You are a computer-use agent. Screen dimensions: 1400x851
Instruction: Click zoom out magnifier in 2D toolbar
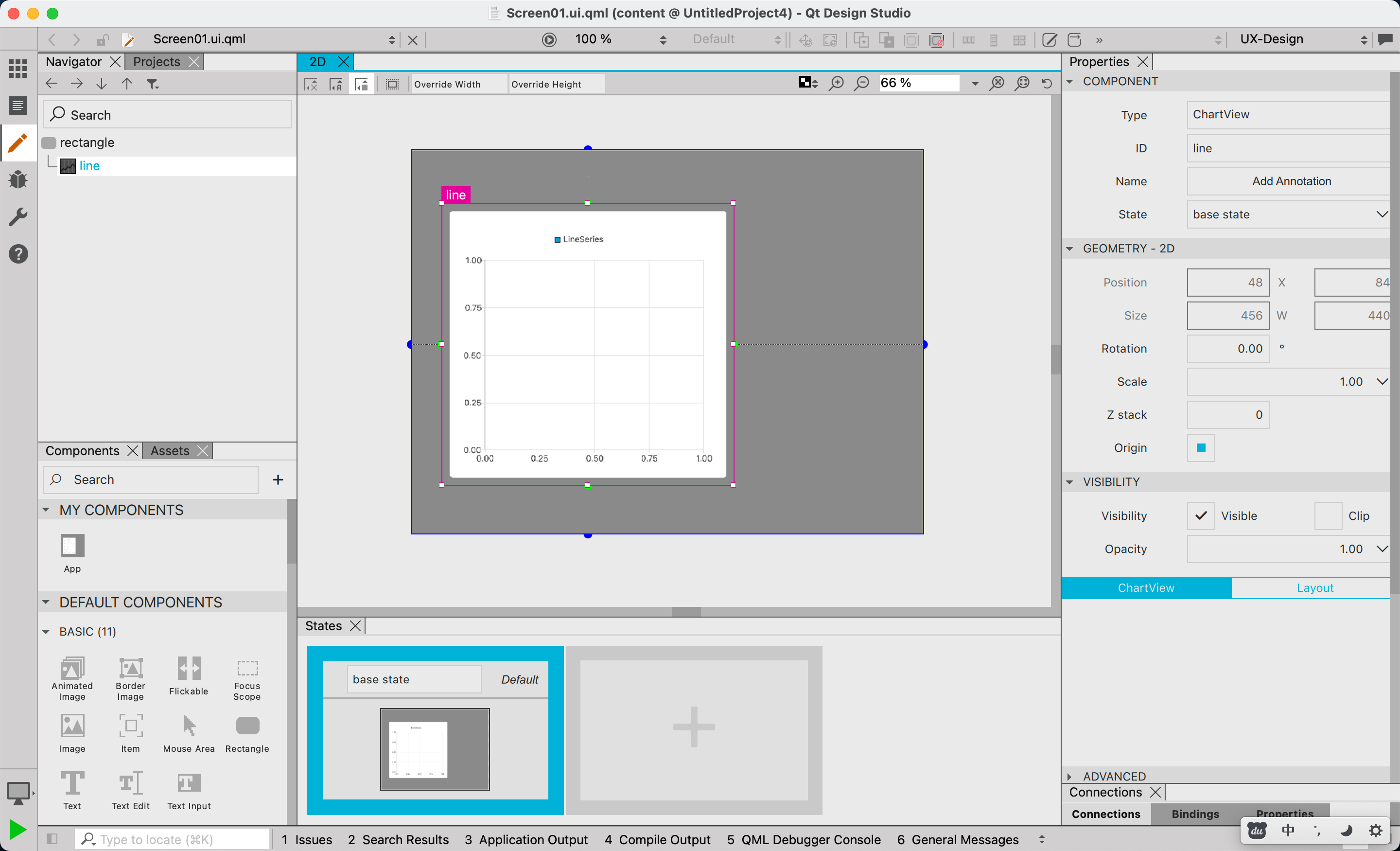coord(862,84)
